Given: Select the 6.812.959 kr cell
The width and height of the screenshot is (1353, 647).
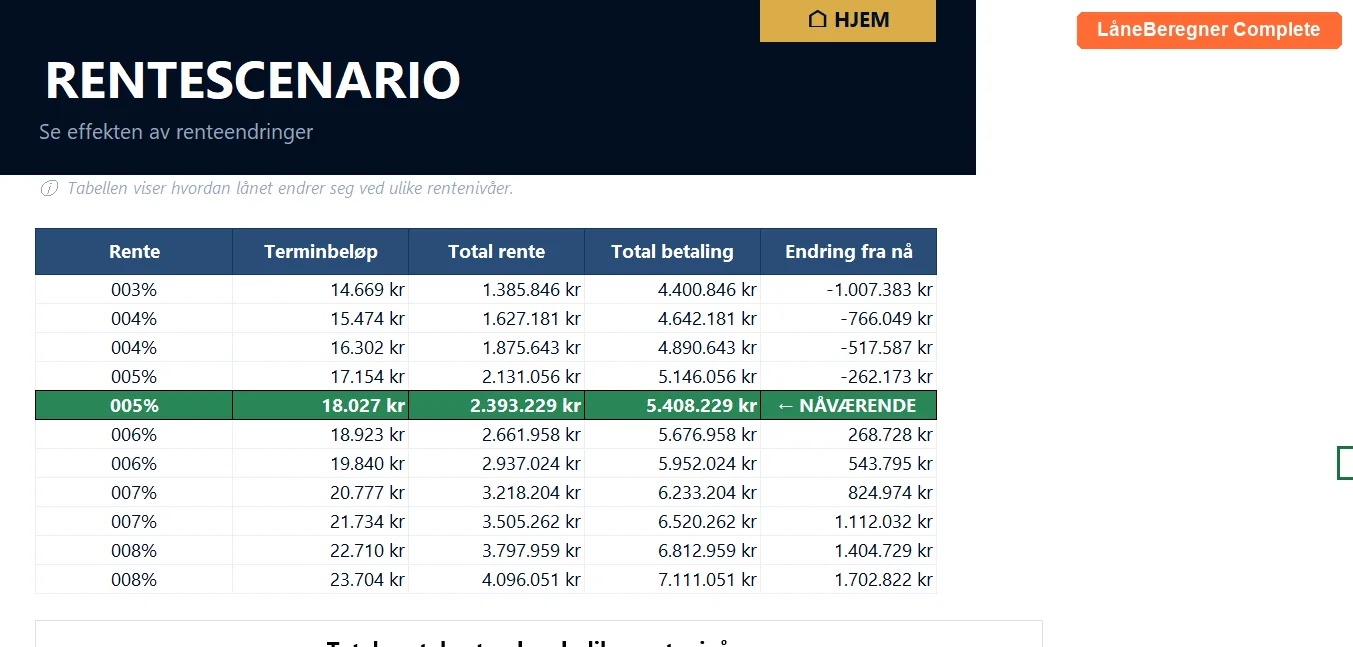Looking at the screenshot, I should [673, 551].
